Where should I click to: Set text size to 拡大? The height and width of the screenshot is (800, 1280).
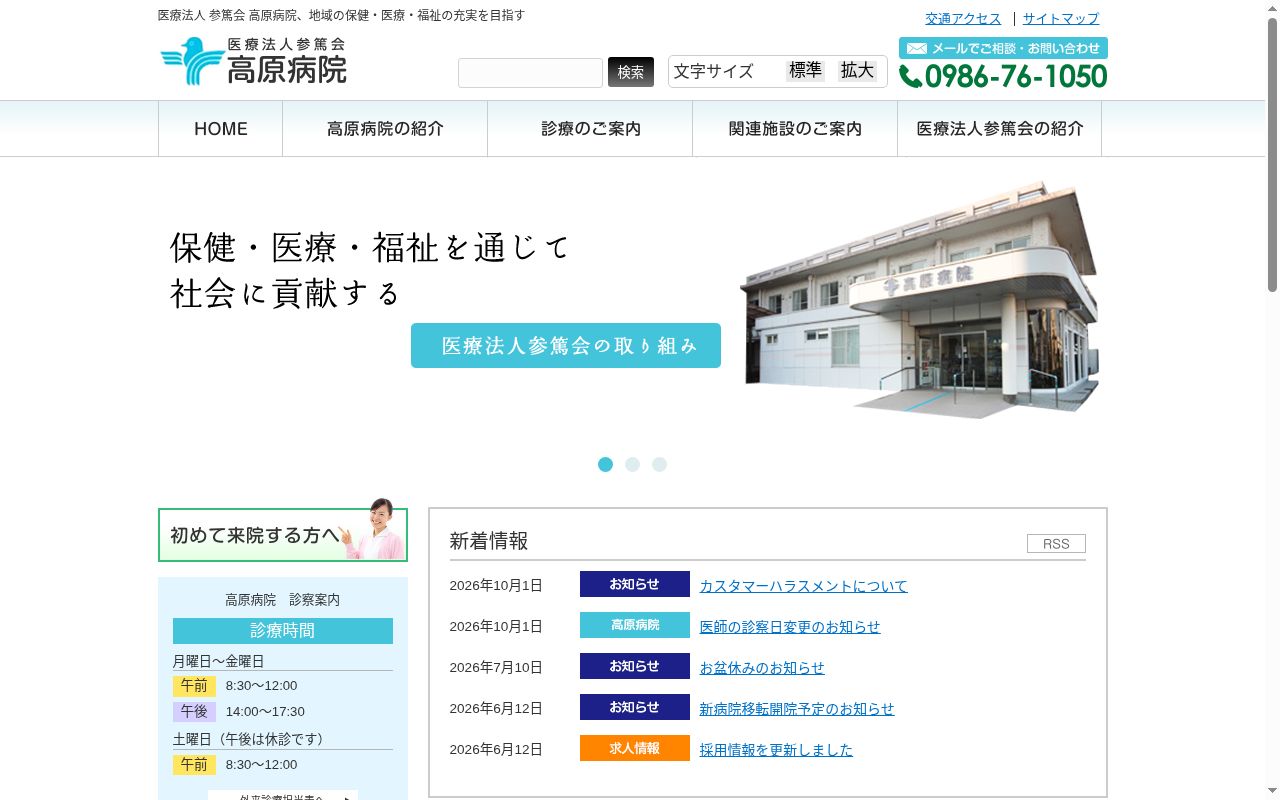[857, 70]
